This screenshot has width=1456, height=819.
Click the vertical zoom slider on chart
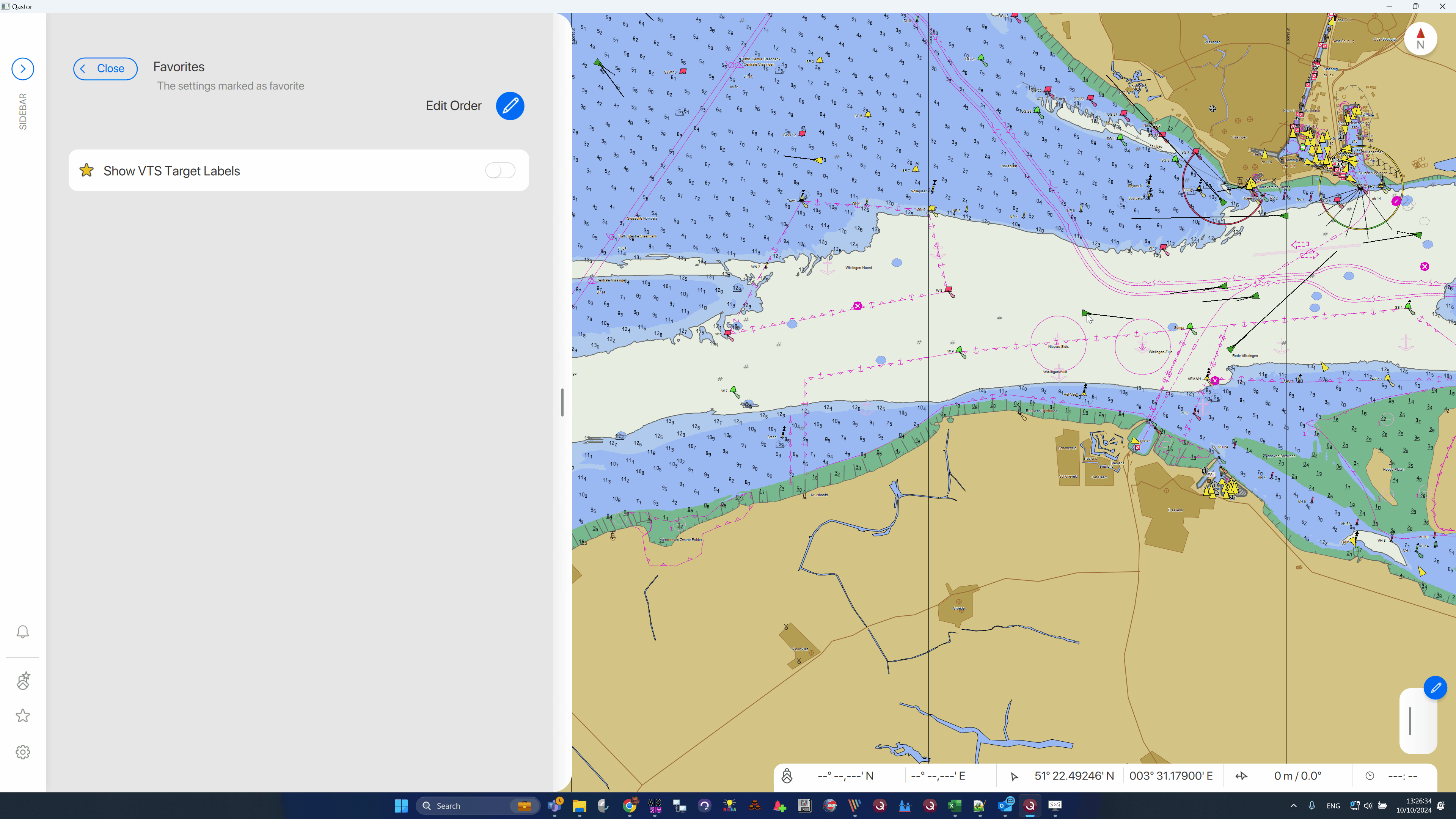(x=1410, y=721)
